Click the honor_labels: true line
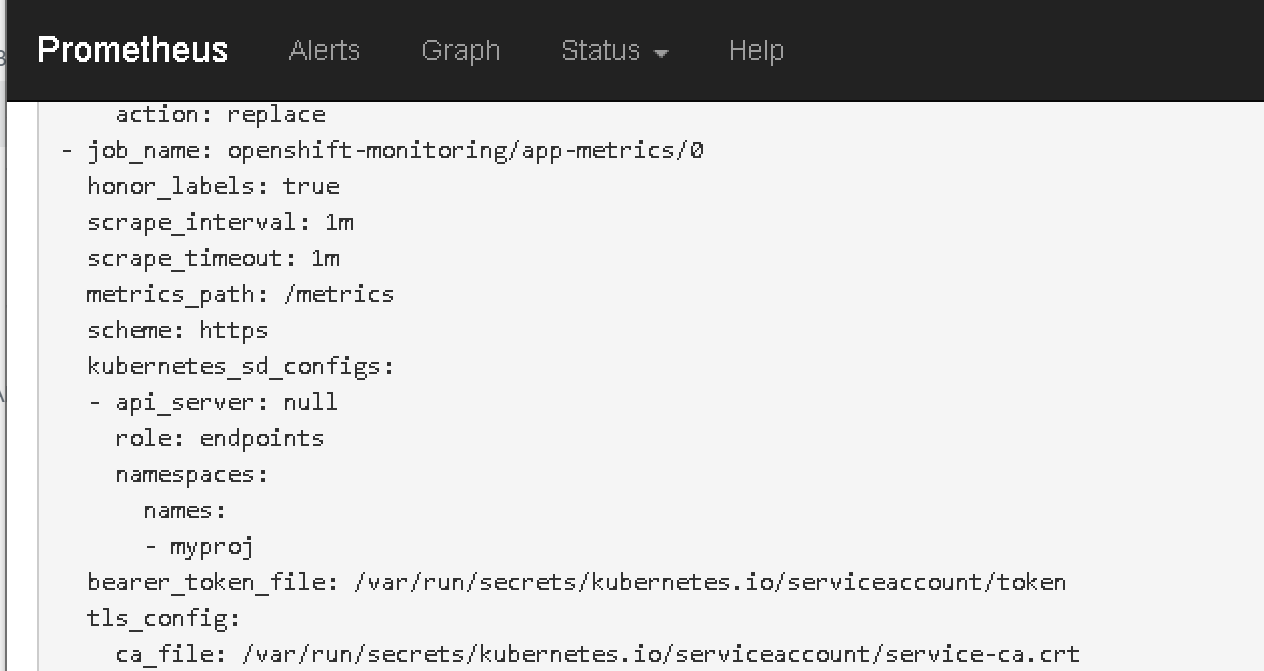 point(213,186)
